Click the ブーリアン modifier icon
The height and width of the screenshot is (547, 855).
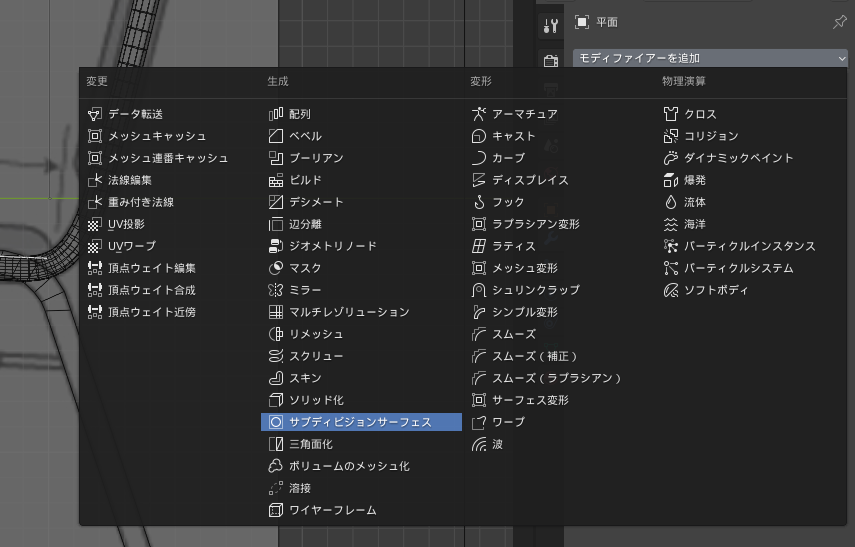pos(276,158)
